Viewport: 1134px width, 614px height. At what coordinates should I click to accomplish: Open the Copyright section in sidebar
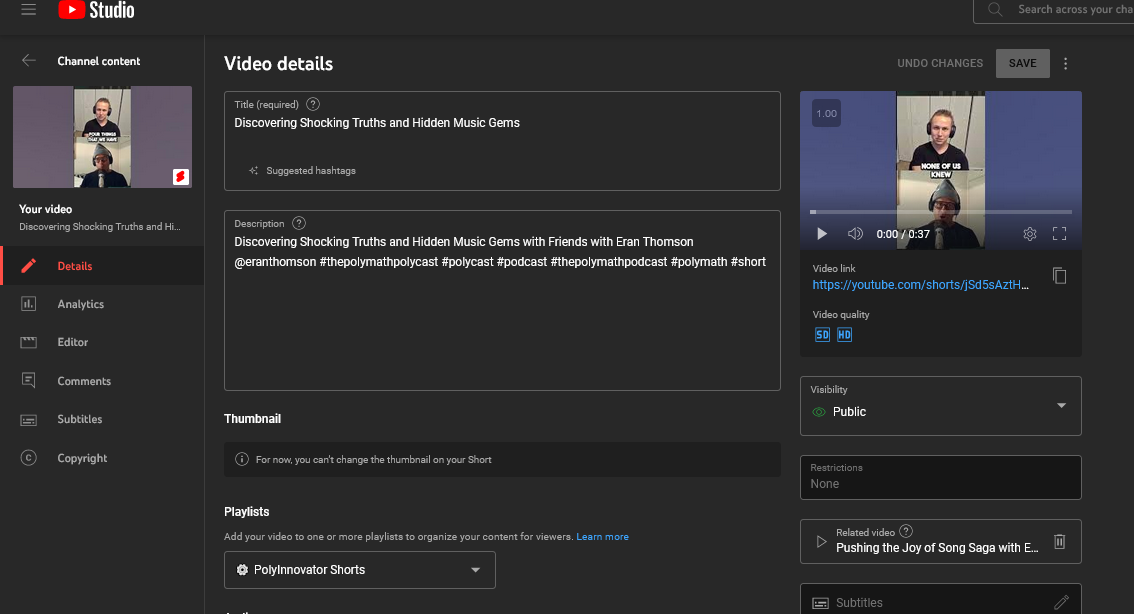[x=82, y=458]
